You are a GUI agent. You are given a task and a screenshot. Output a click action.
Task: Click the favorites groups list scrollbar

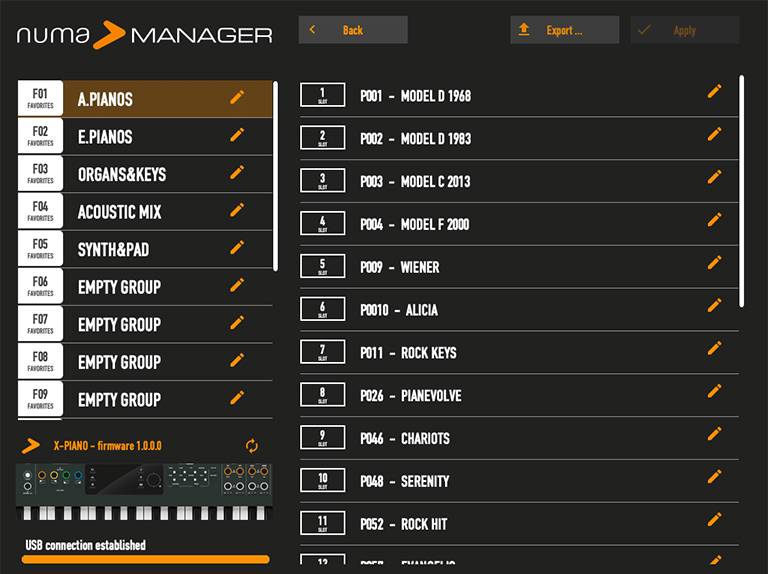point(275,176)
